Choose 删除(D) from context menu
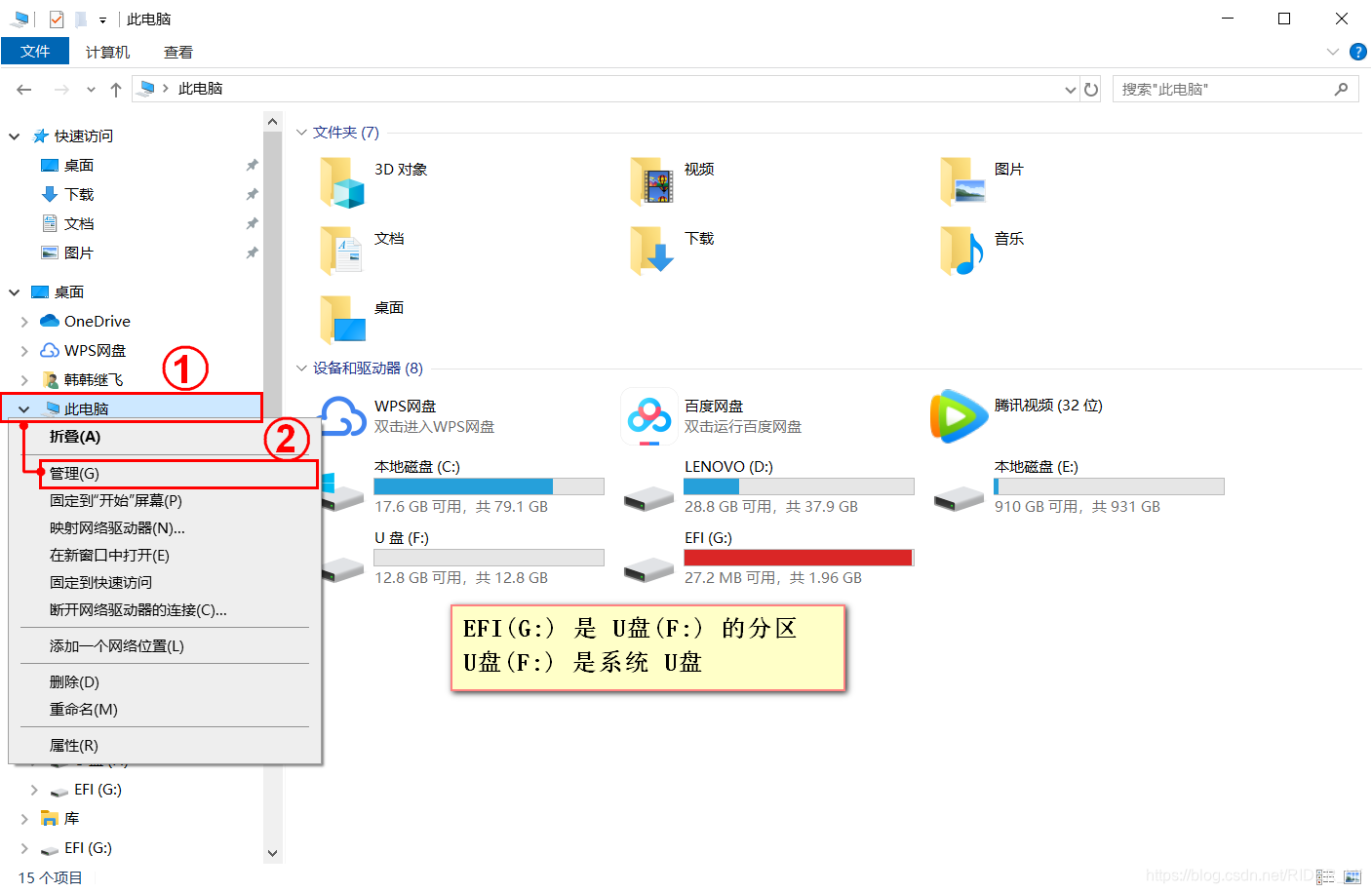 pos(166,682)
